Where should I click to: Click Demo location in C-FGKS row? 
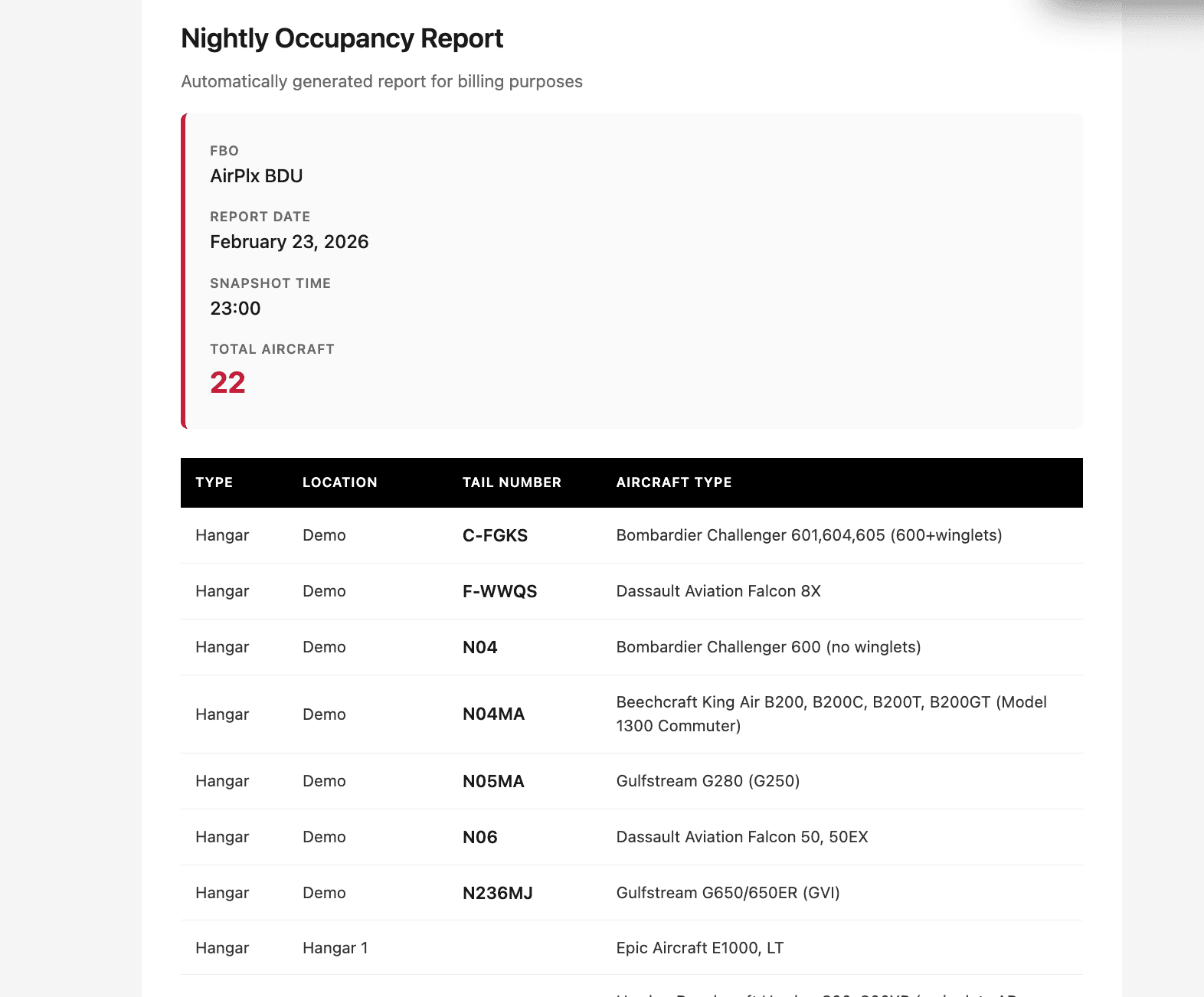(324, 535)
